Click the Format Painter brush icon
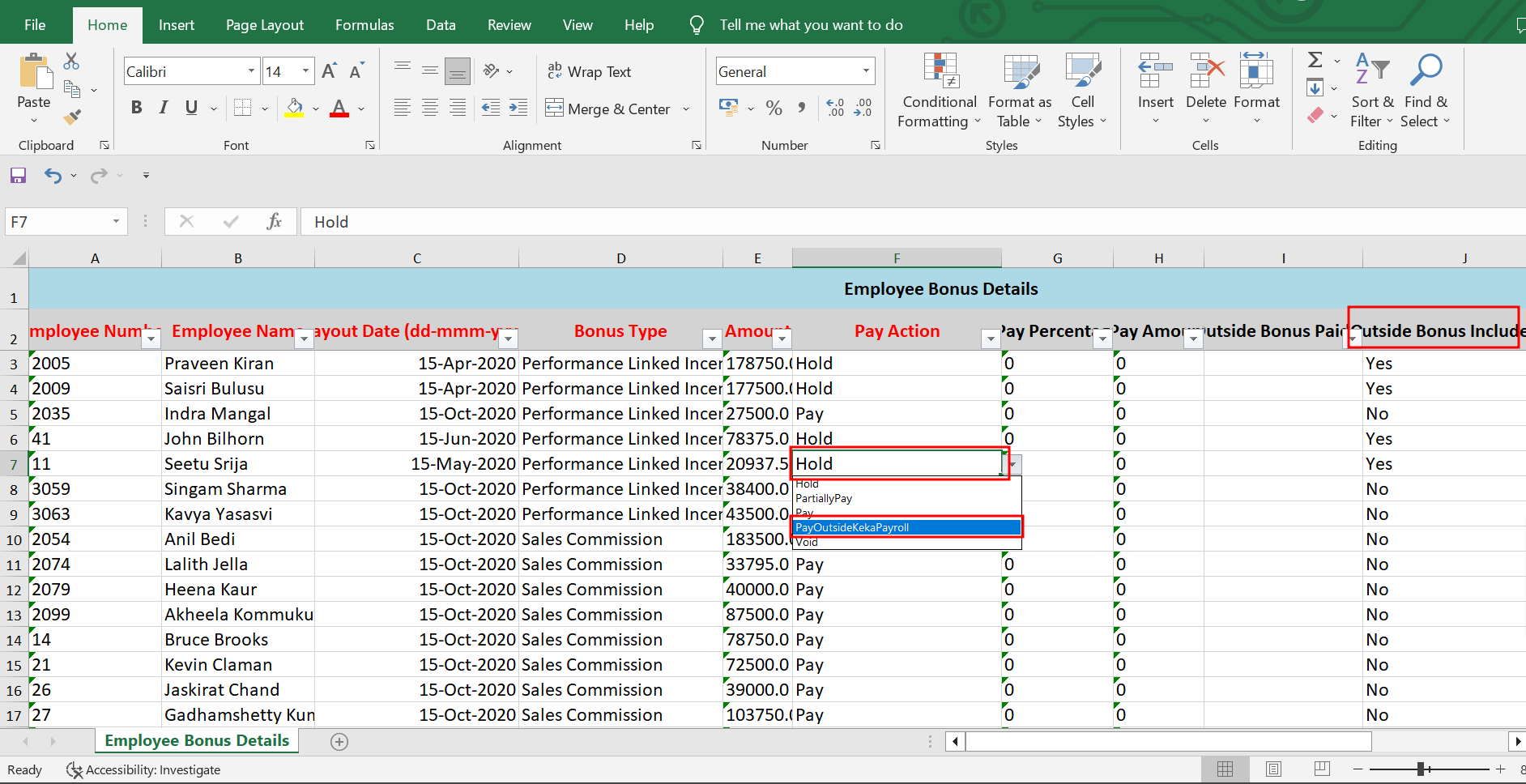Viewport: 1526px width, 784px height. [72, 117]
